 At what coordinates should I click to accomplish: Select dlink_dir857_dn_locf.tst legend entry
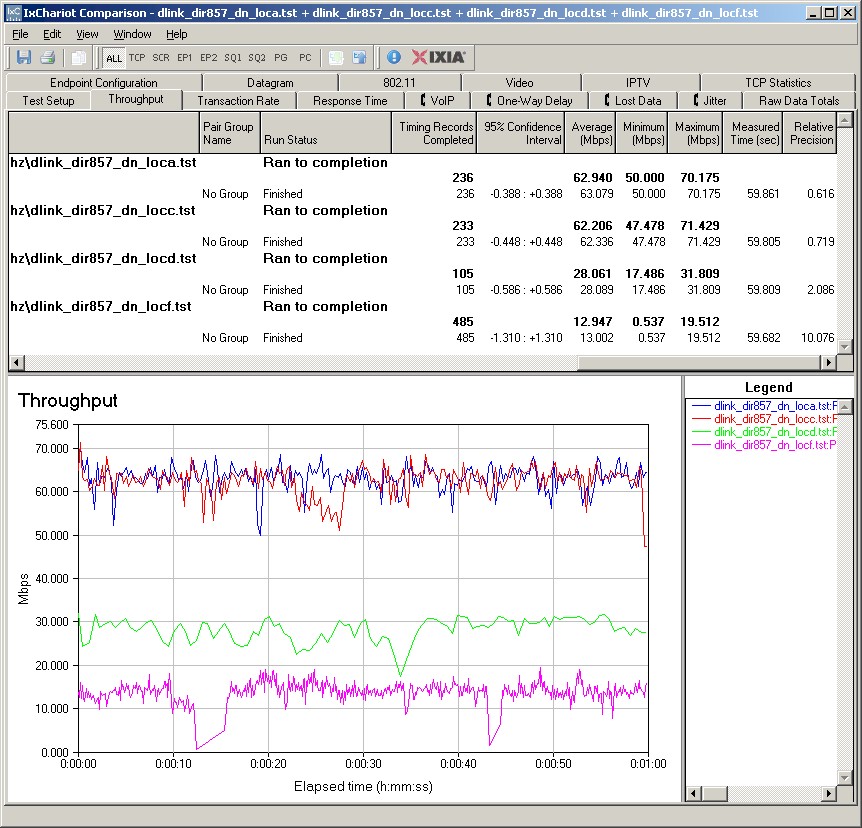tap(764, 445)
